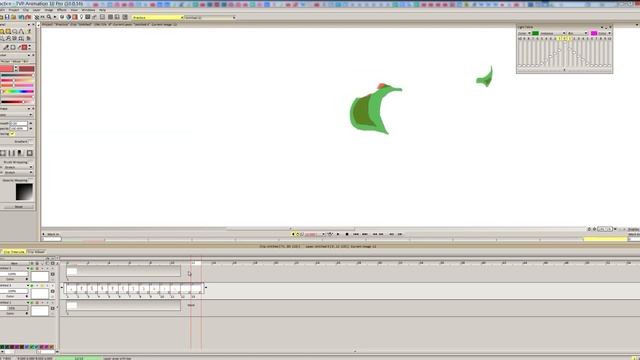This screenshot has width=640, height=360.
Task: Open the Effects menu
Action: click(62, 10)
